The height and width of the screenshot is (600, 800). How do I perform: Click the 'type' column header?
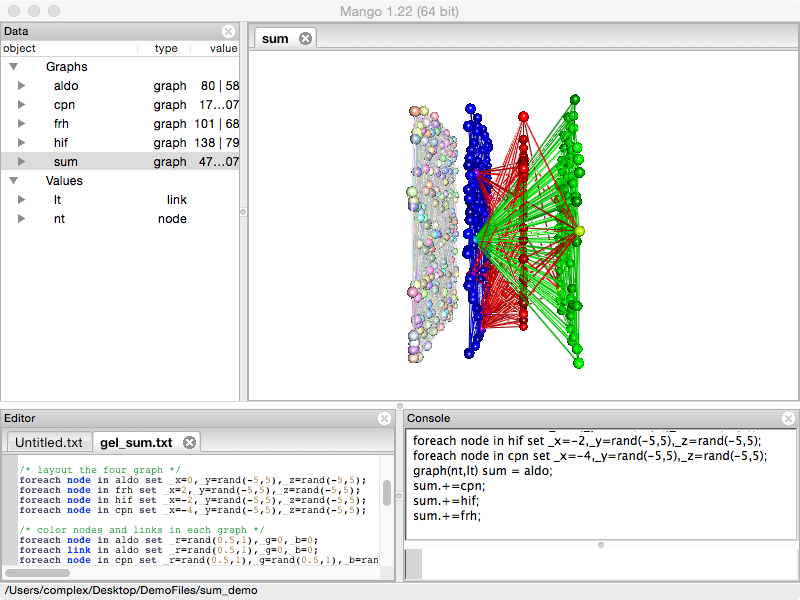coord(166,48)
